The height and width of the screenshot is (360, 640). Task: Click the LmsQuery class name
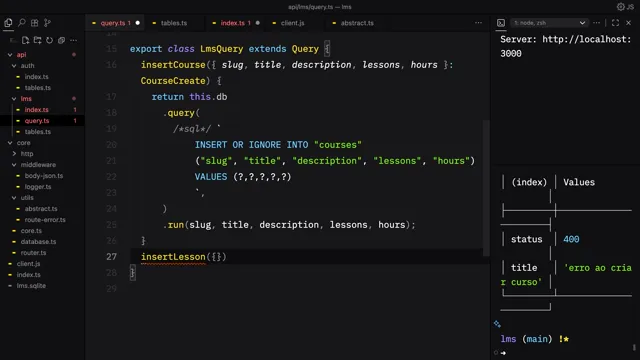click(222, 49)
